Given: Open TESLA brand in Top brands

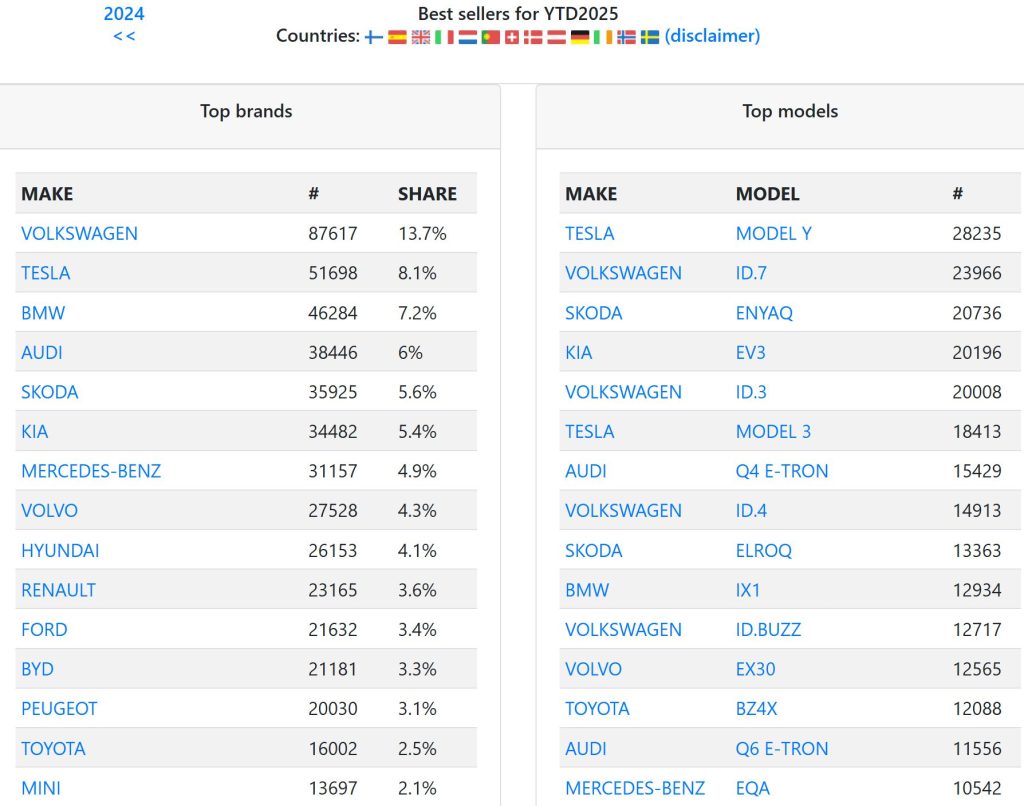Looking at the screenshot, I should [45, 273].
